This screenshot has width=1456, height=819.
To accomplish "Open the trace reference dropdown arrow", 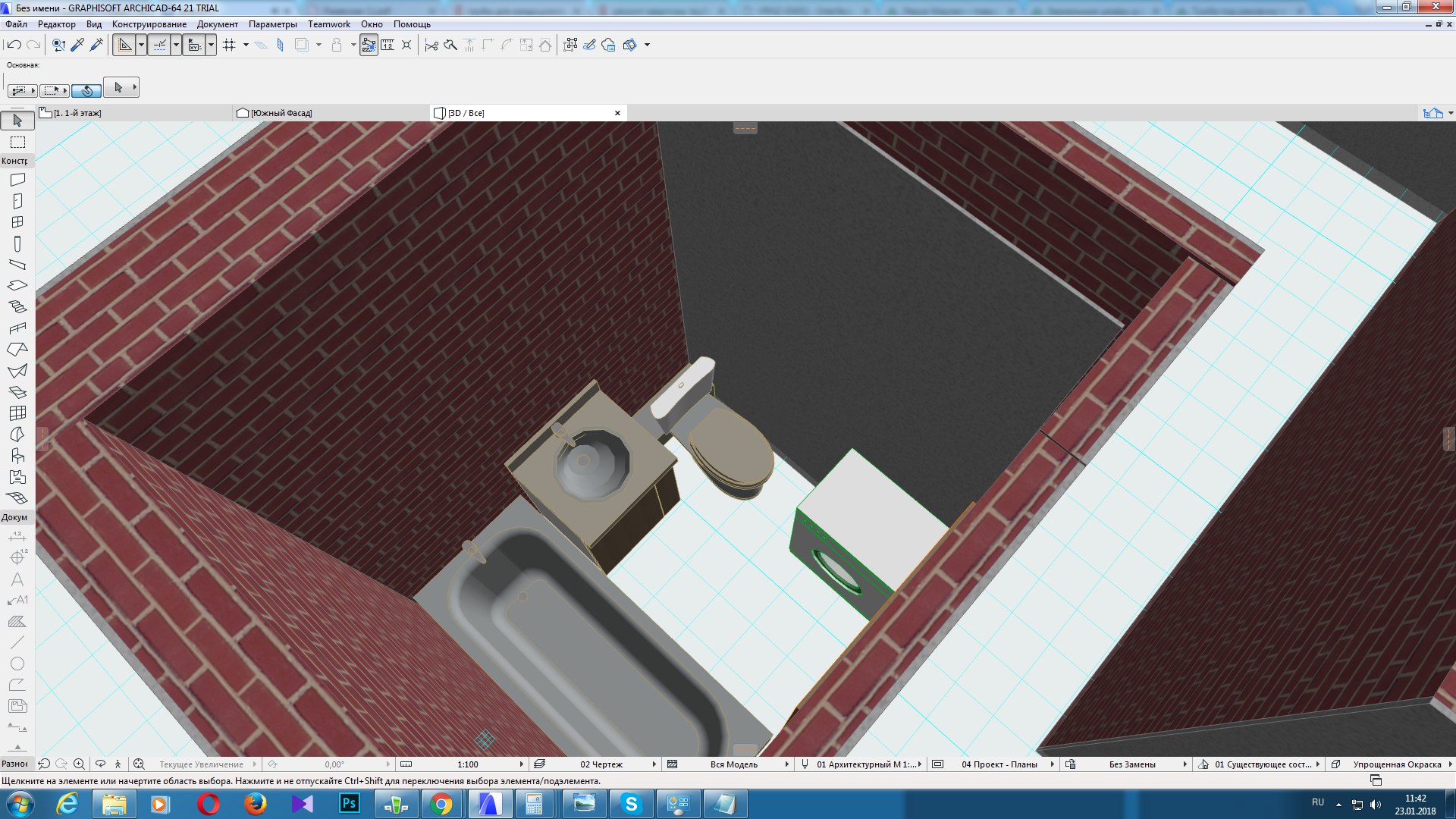I will tap(318, 45).
